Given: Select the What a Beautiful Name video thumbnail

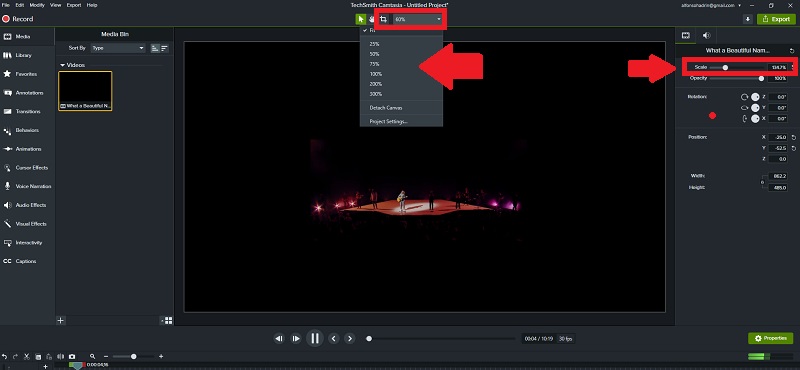Looking at the screenshot, I should click(85, 91).
